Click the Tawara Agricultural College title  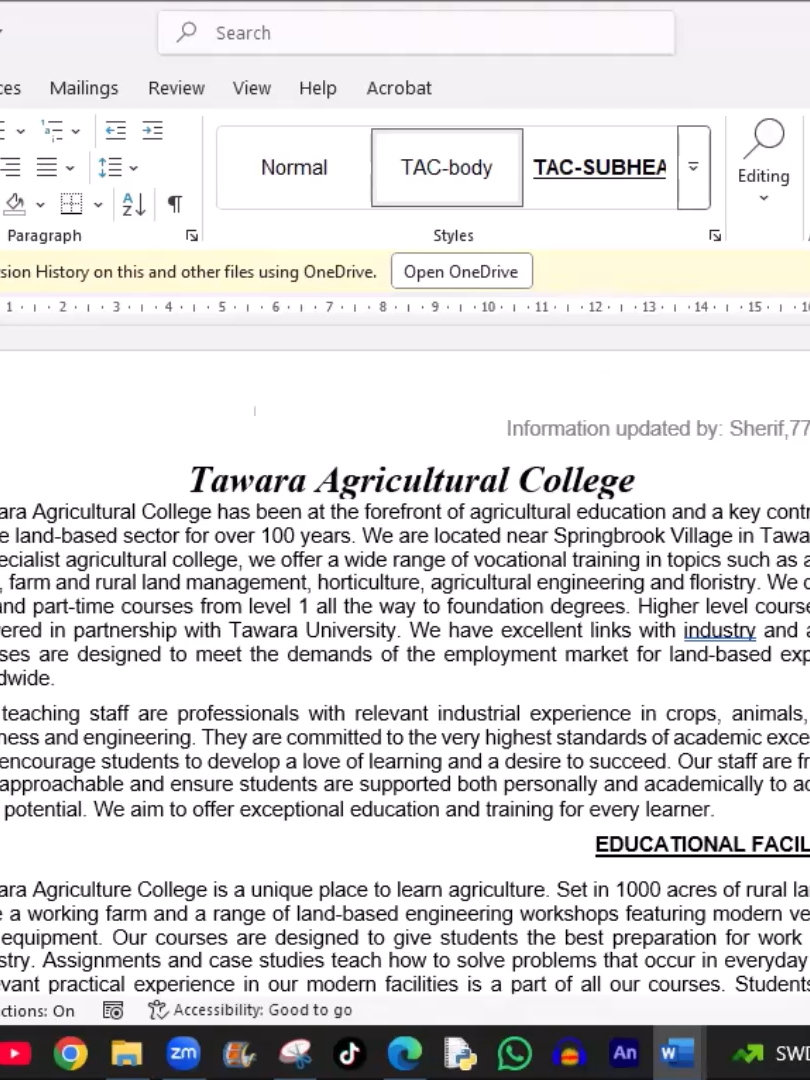tap(412, 480)
